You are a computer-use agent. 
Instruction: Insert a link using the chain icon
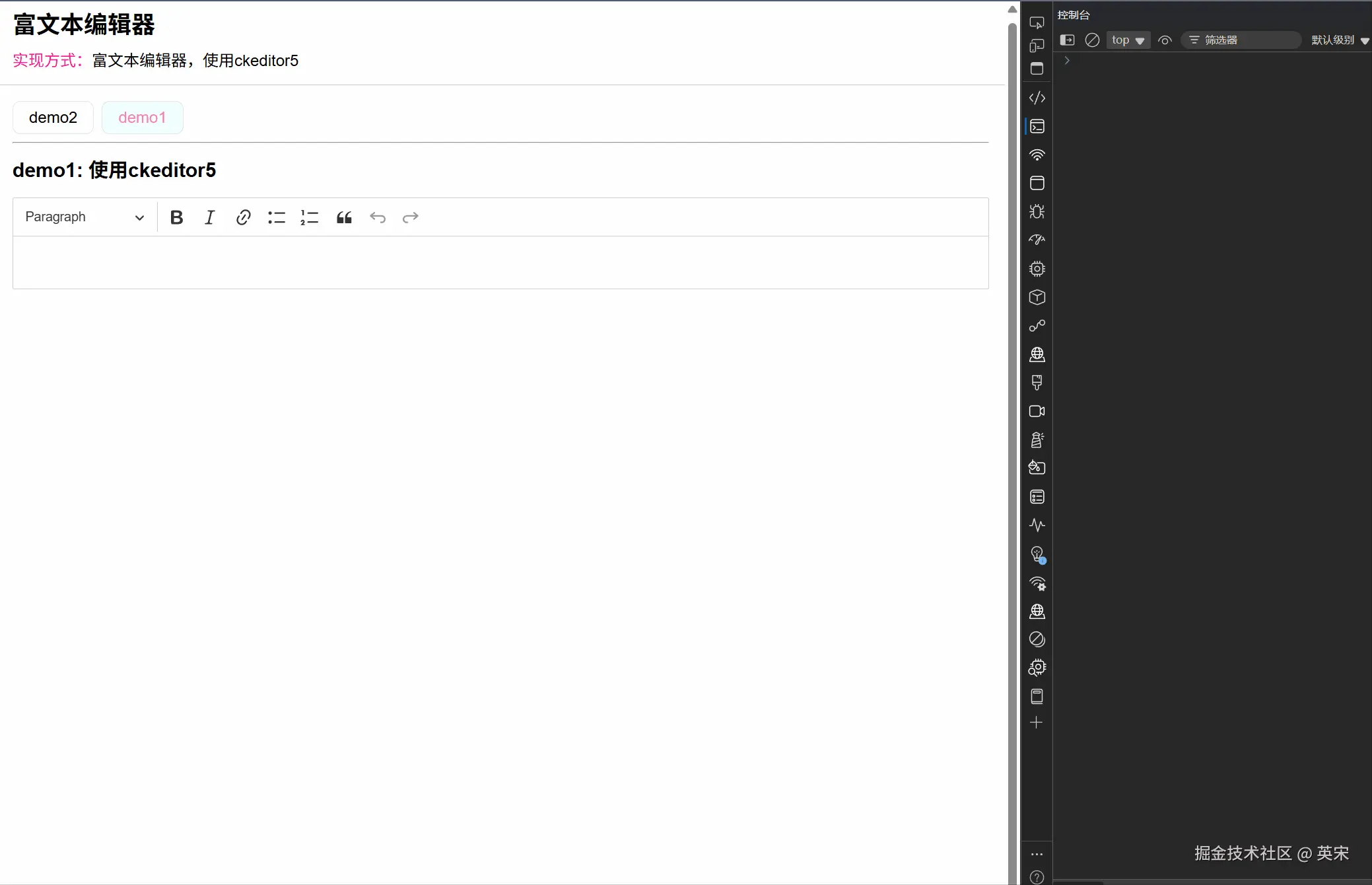243,217
